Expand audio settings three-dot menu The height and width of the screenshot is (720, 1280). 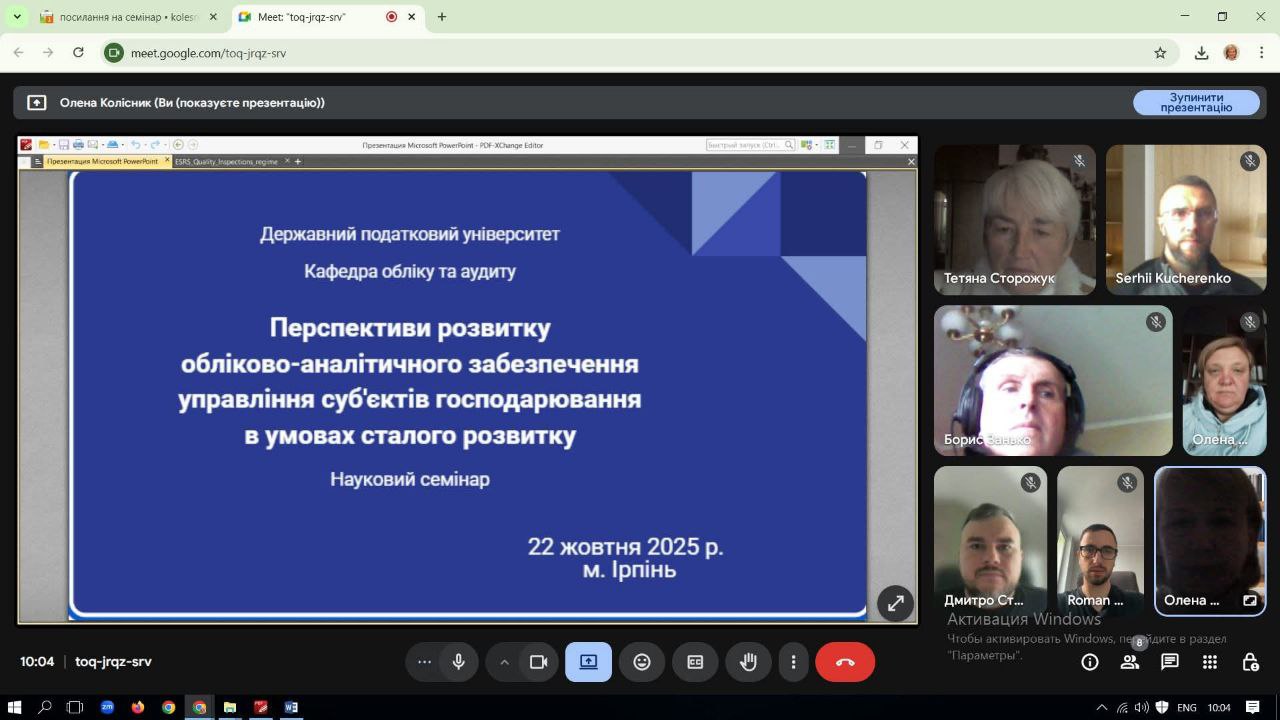click(x=424, y=662)
